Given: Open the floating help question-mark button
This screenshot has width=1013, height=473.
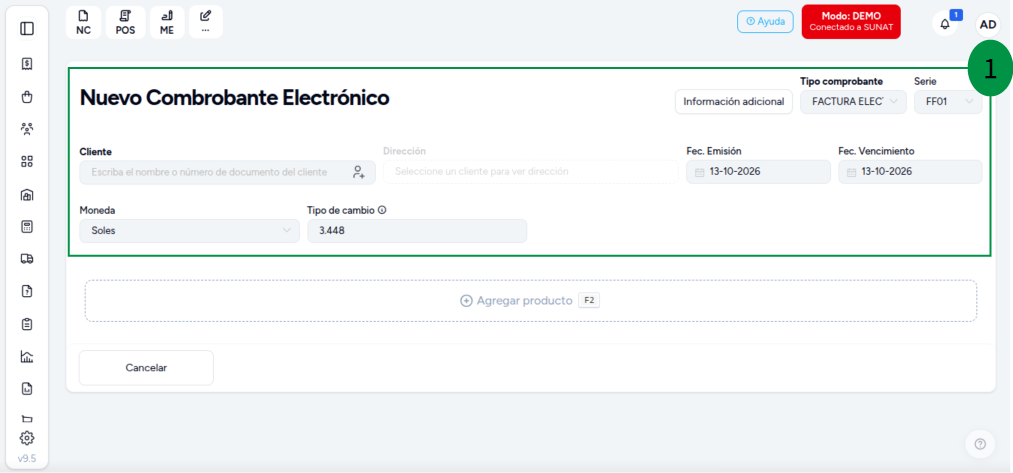Looking at the screenshot, I should [x=980, y=444].
